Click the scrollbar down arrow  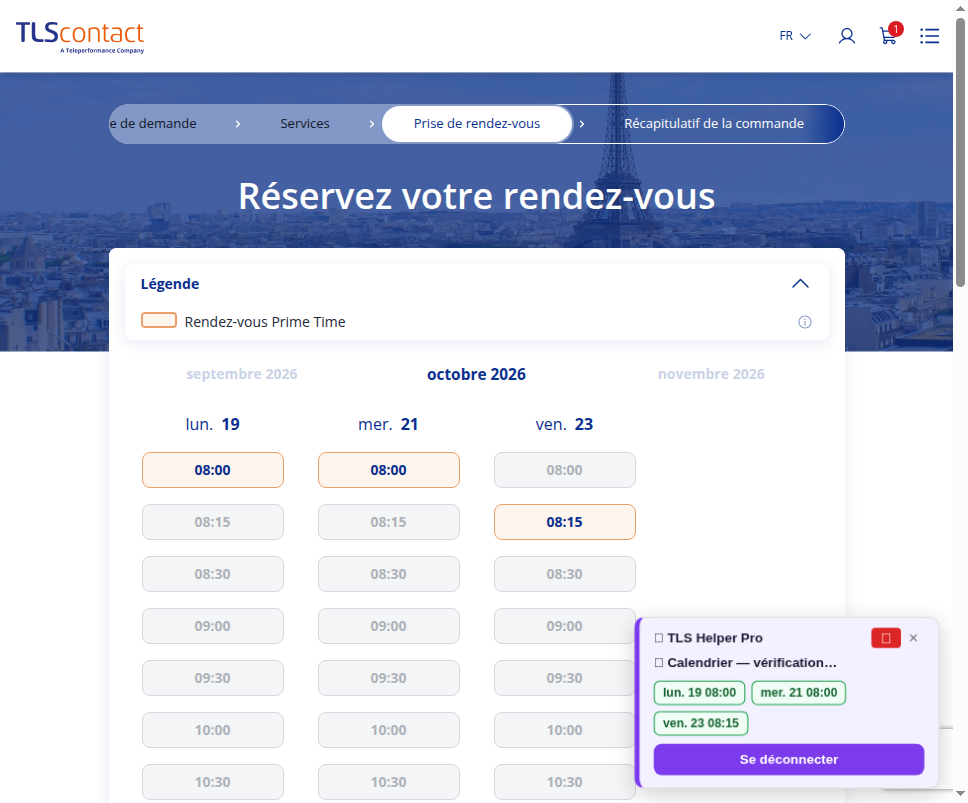[960, 794]
